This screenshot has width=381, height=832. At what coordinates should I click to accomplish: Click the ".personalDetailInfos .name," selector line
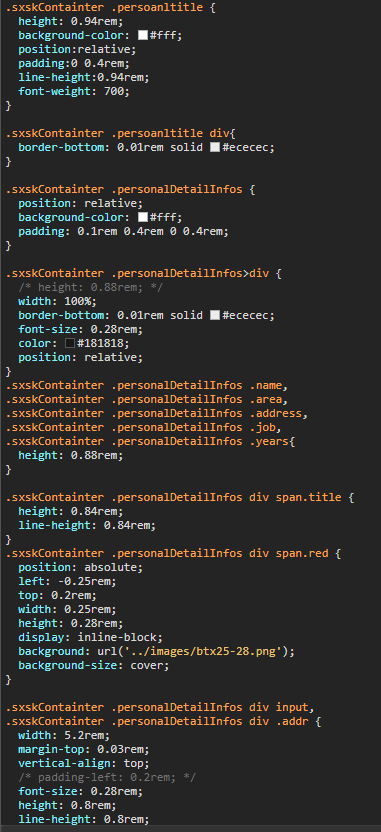[146, 386]
